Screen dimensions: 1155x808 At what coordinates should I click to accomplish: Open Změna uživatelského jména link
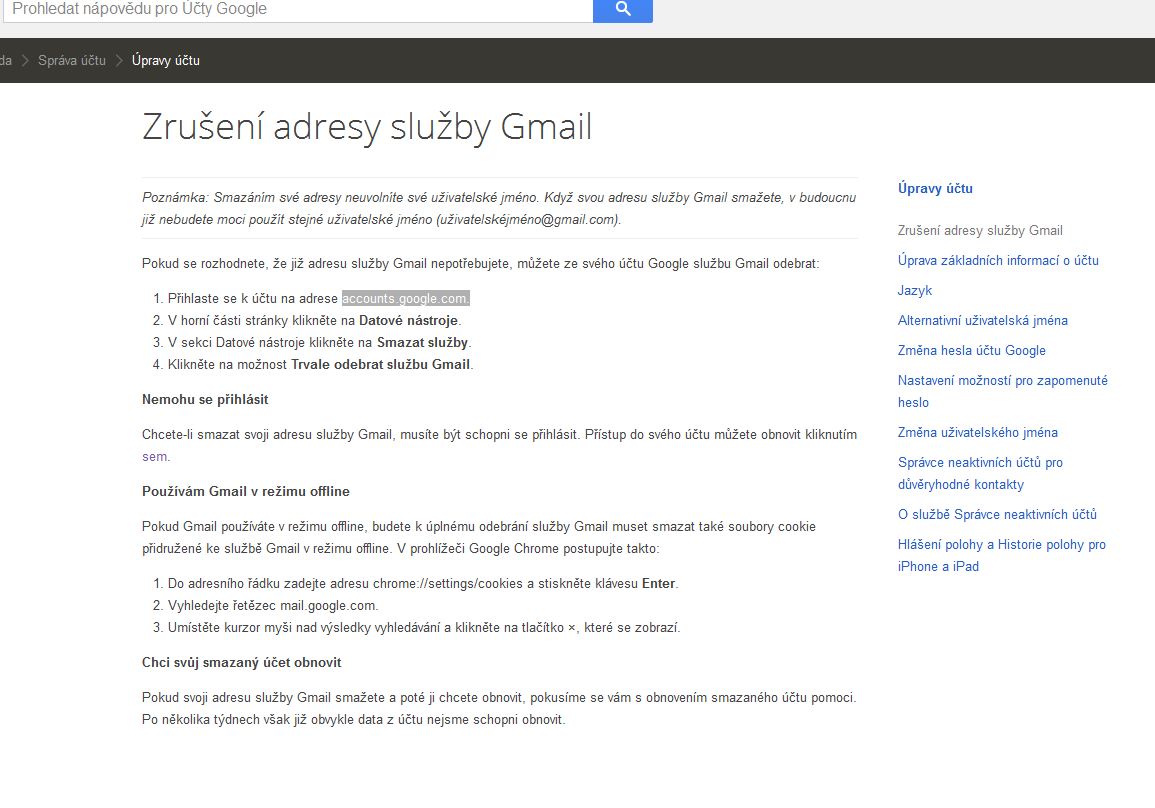point(977,432)
